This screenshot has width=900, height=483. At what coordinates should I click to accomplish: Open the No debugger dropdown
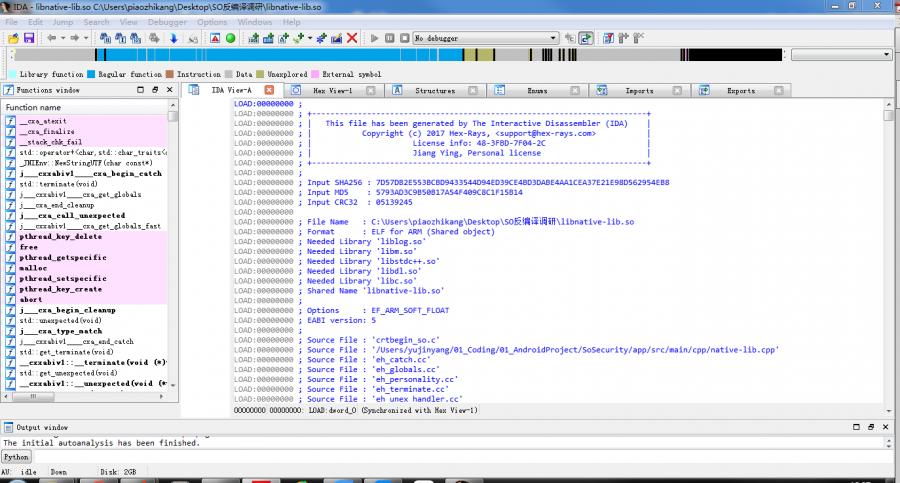point(486,38)
